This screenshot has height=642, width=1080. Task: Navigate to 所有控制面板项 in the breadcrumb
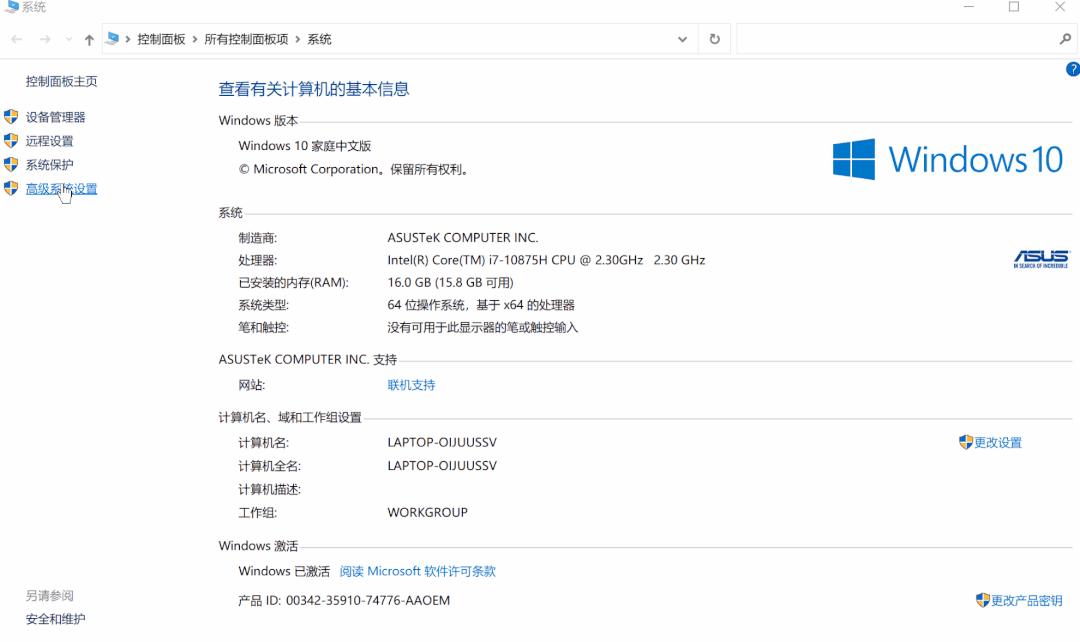click(245, 38)
